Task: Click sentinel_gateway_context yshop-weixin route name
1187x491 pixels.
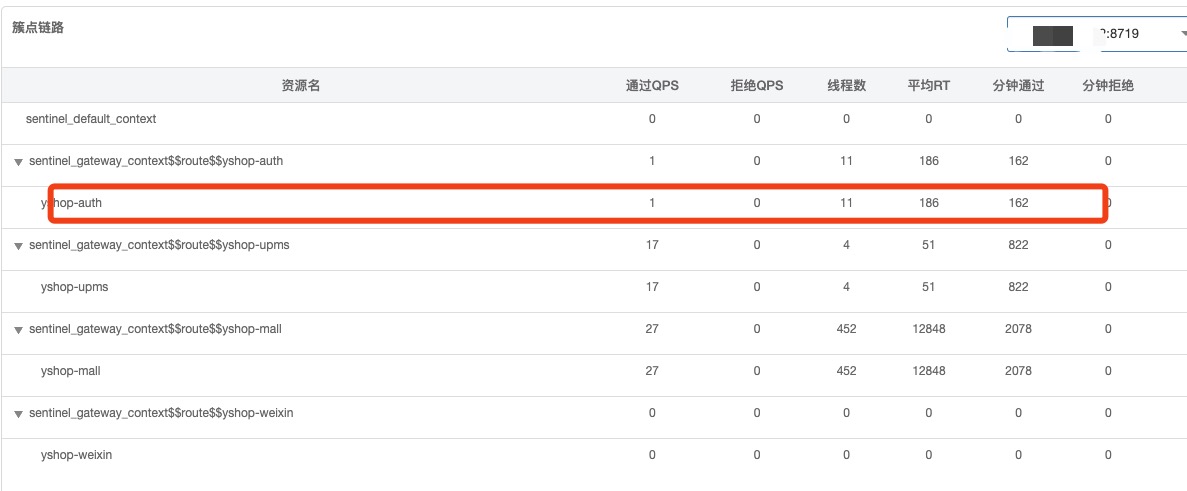Action: [x=161, y=413]
